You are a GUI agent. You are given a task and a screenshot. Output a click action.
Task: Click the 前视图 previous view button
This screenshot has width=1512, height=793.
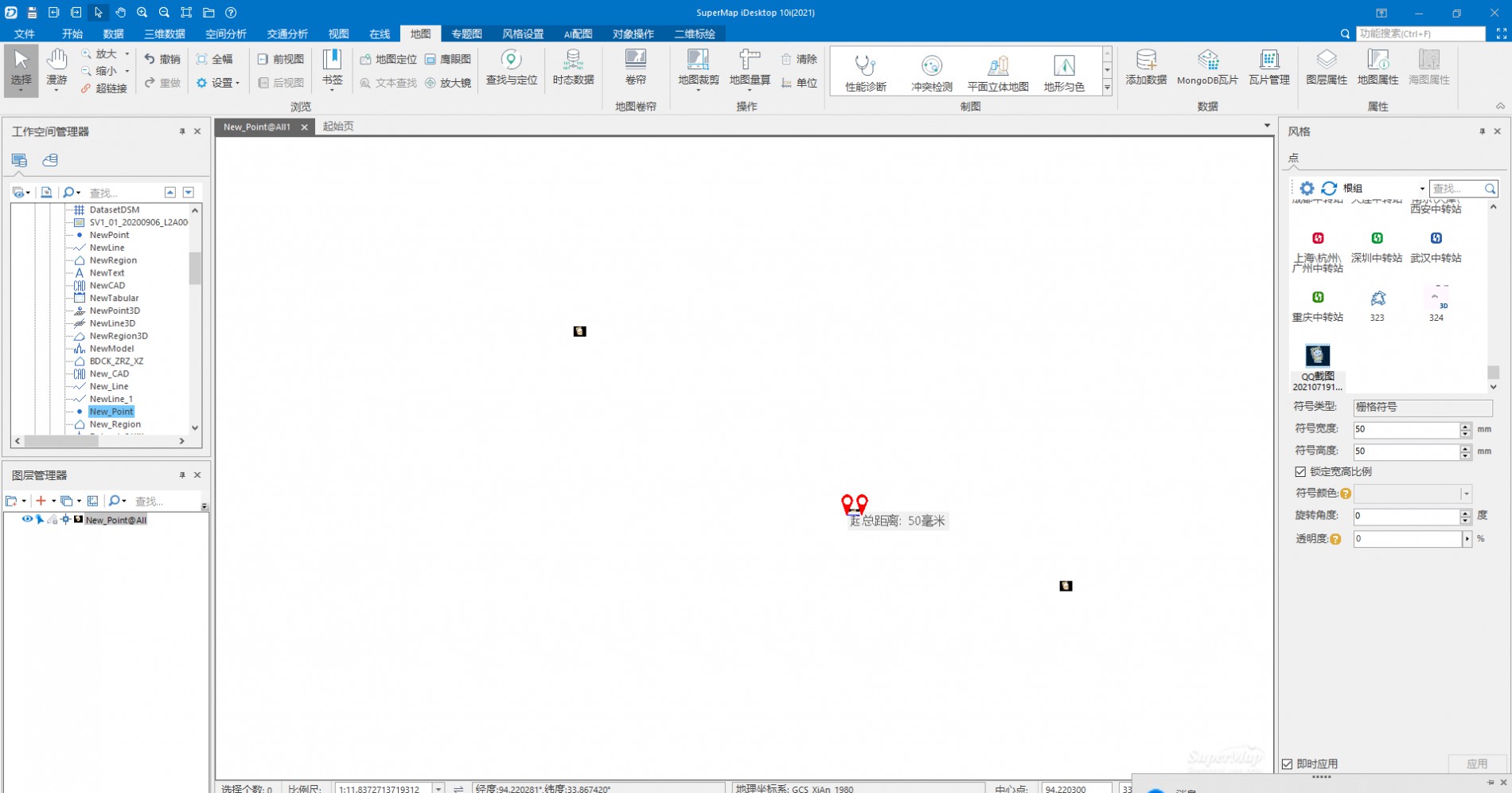(x=281, y=59)
